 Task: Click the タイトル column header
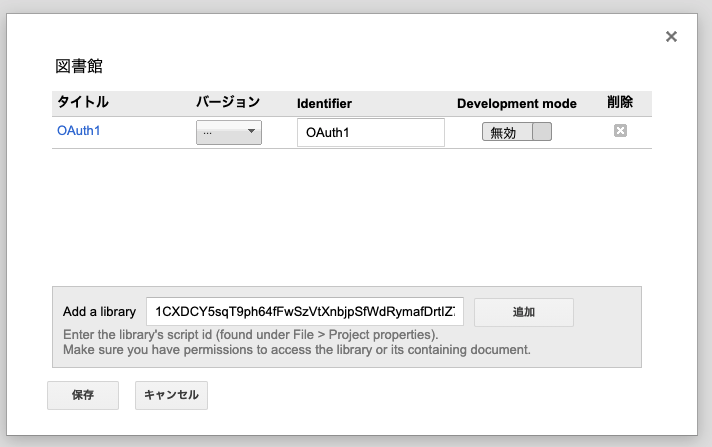[83, 102]
